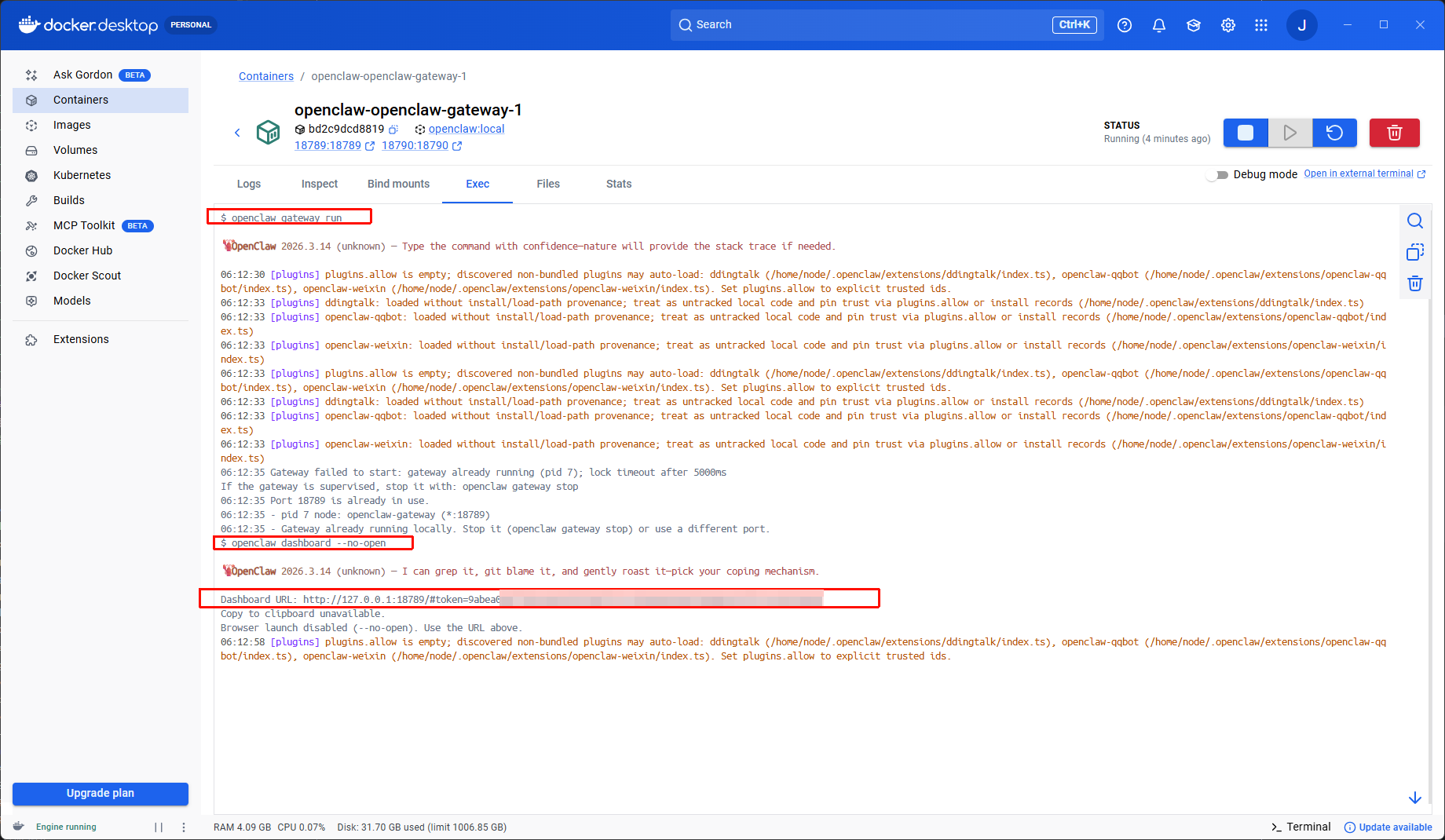
Task: Click the 'openclaw dashboard --no-open' command line
Action: pos(303,542)
